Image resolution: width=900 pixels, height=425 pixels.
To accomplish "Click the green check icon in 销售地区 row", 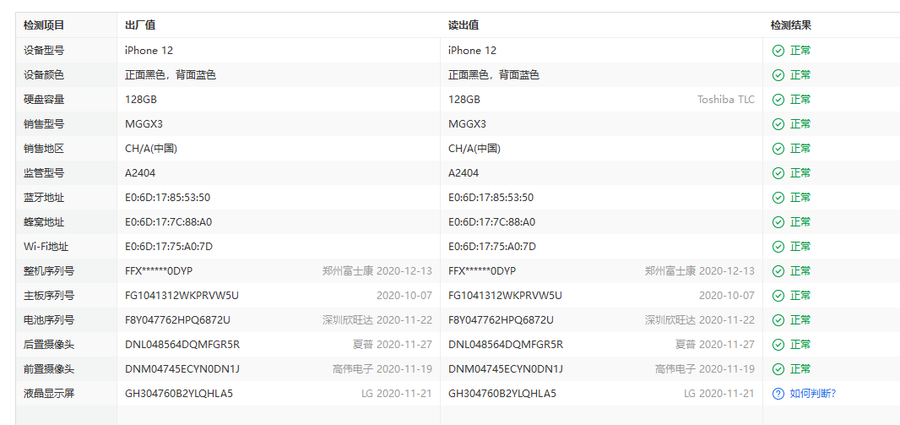I will point(778,149).
